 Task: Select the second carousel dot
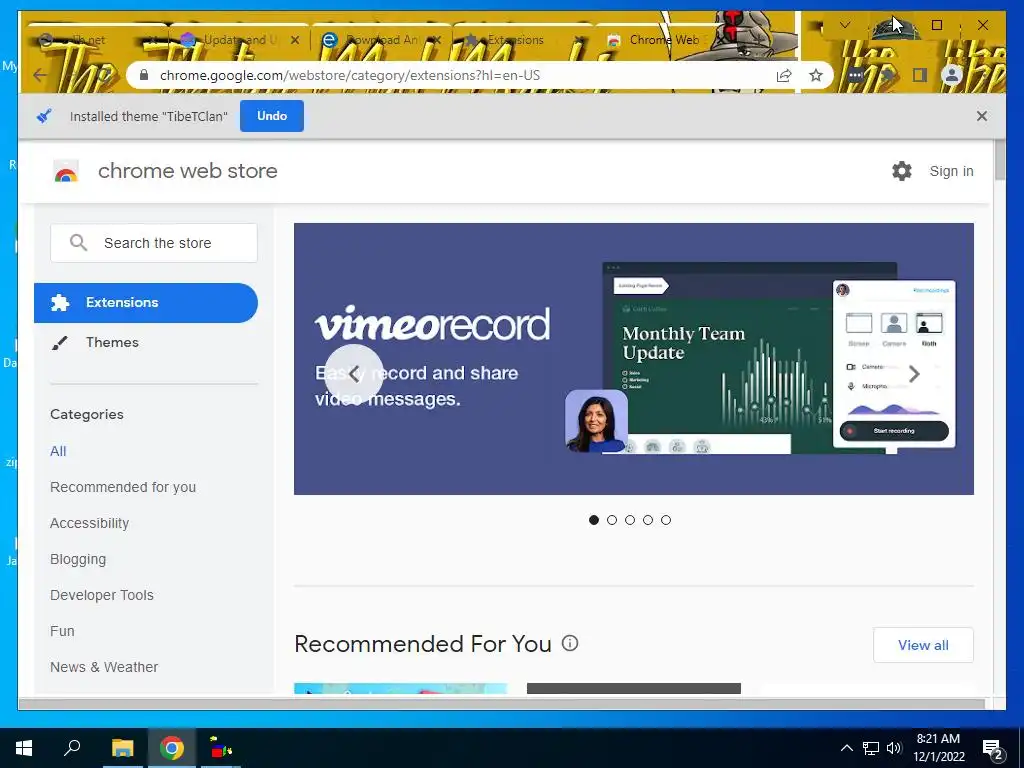click(612, 520)
